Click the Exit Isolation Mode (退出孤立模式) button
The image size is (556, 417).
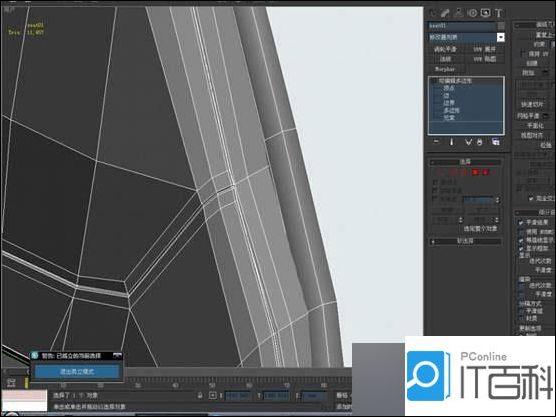click(x=77, y=372)
